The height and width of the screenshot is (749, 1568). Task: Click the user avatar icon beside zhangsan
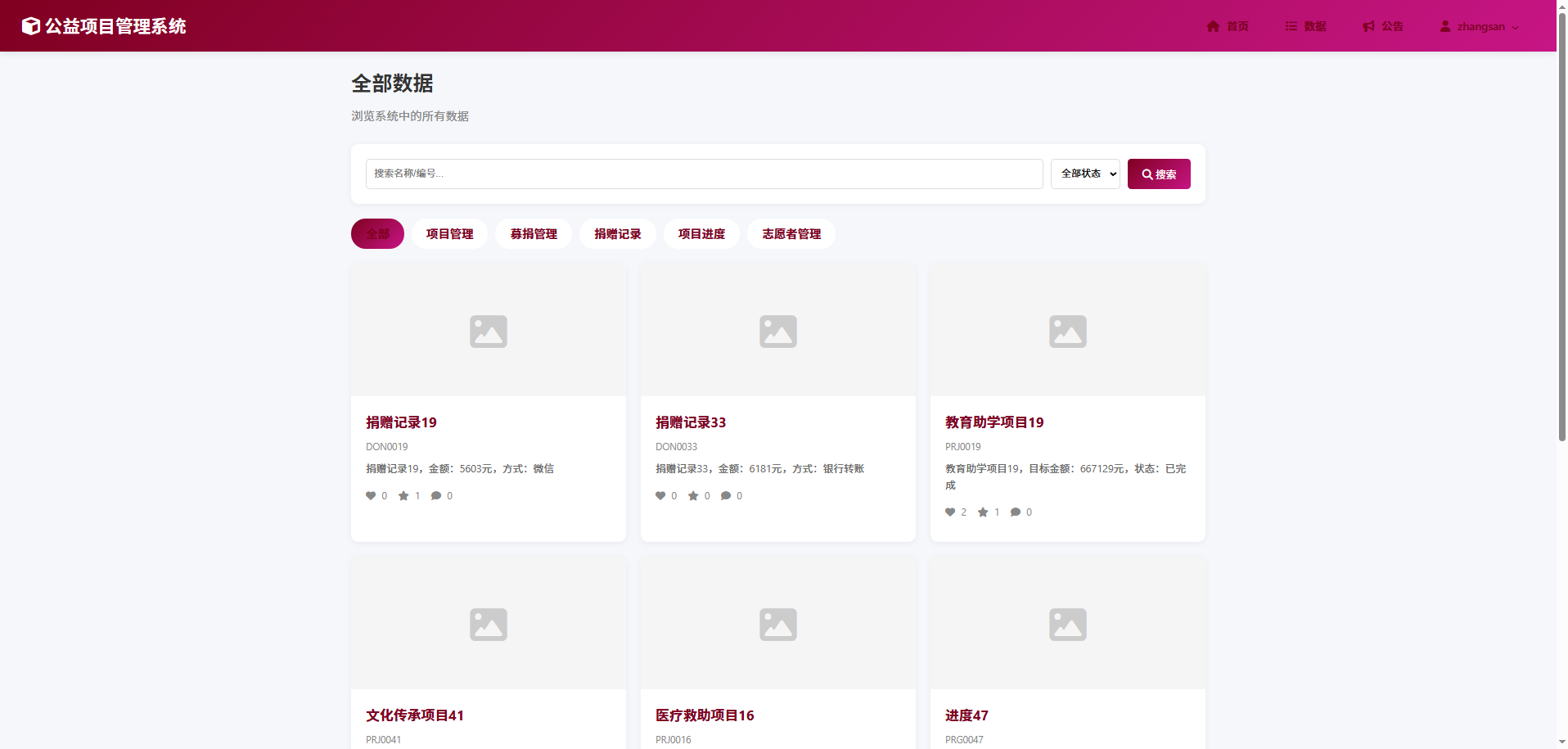[x=1445, y=26]
